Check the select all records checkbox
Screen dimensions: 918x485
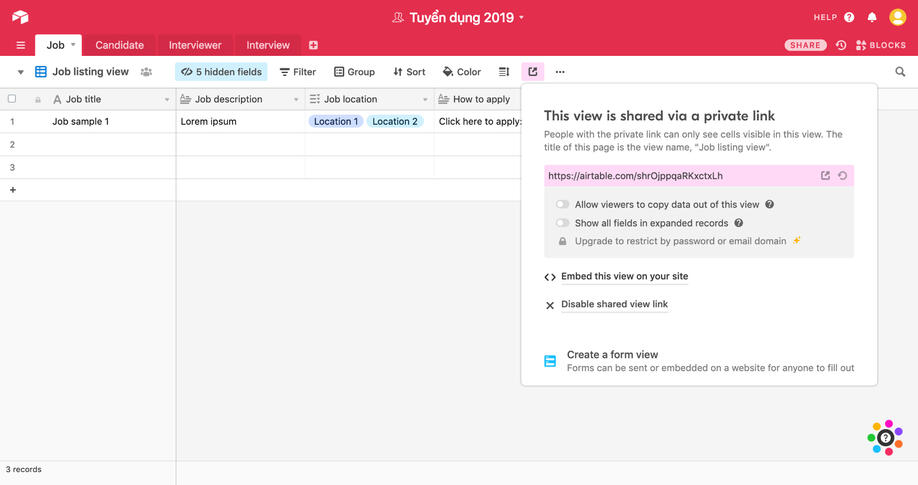pyautogui.click(x=12, y=99)
